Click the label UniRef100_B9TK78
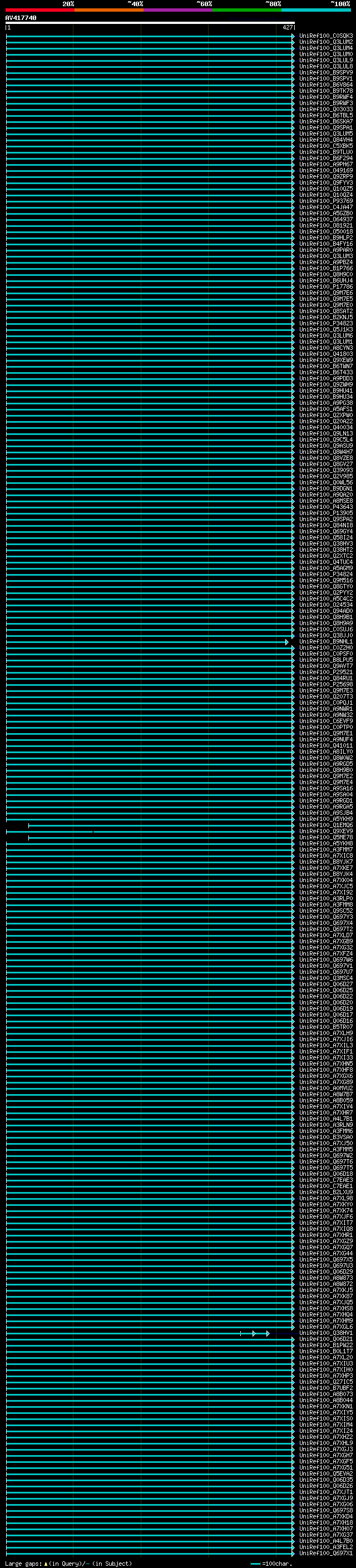The height and width of the screenshot is (1568, 356). coord(326,91)
